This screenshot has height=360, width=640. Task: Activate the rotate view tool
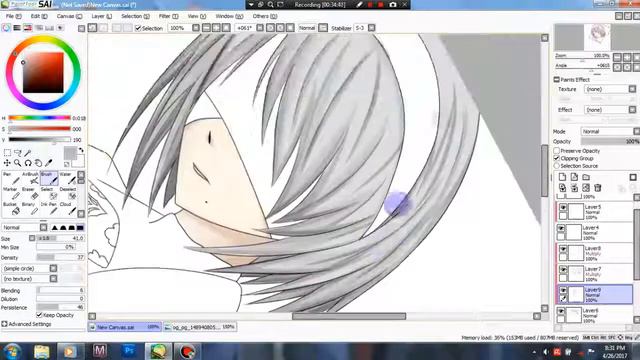tap(28, 163)
